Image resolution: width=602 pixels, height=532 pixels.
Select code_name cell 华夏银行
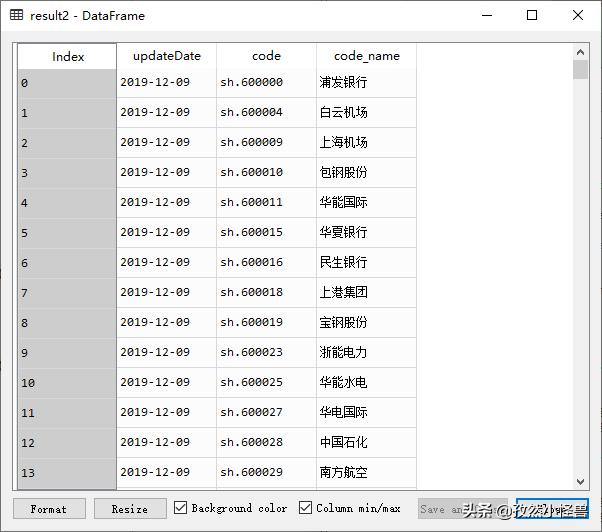[367, 232]
